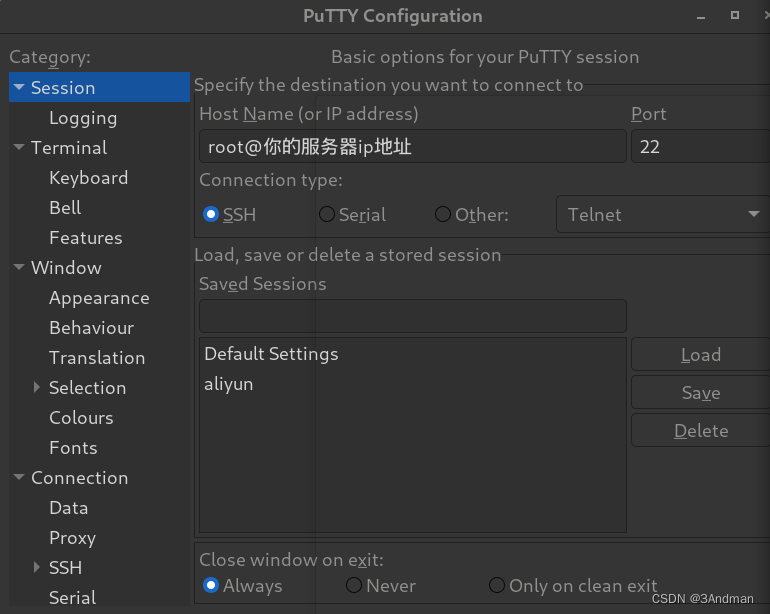Expand the Selection subcategory arrow

(x=37, y=387)
